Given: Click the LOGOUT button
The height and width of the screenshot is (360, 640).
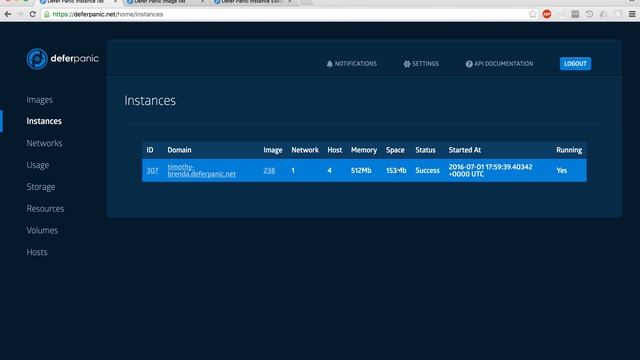Looking at the screenshot, I should (x=575, y=64).
